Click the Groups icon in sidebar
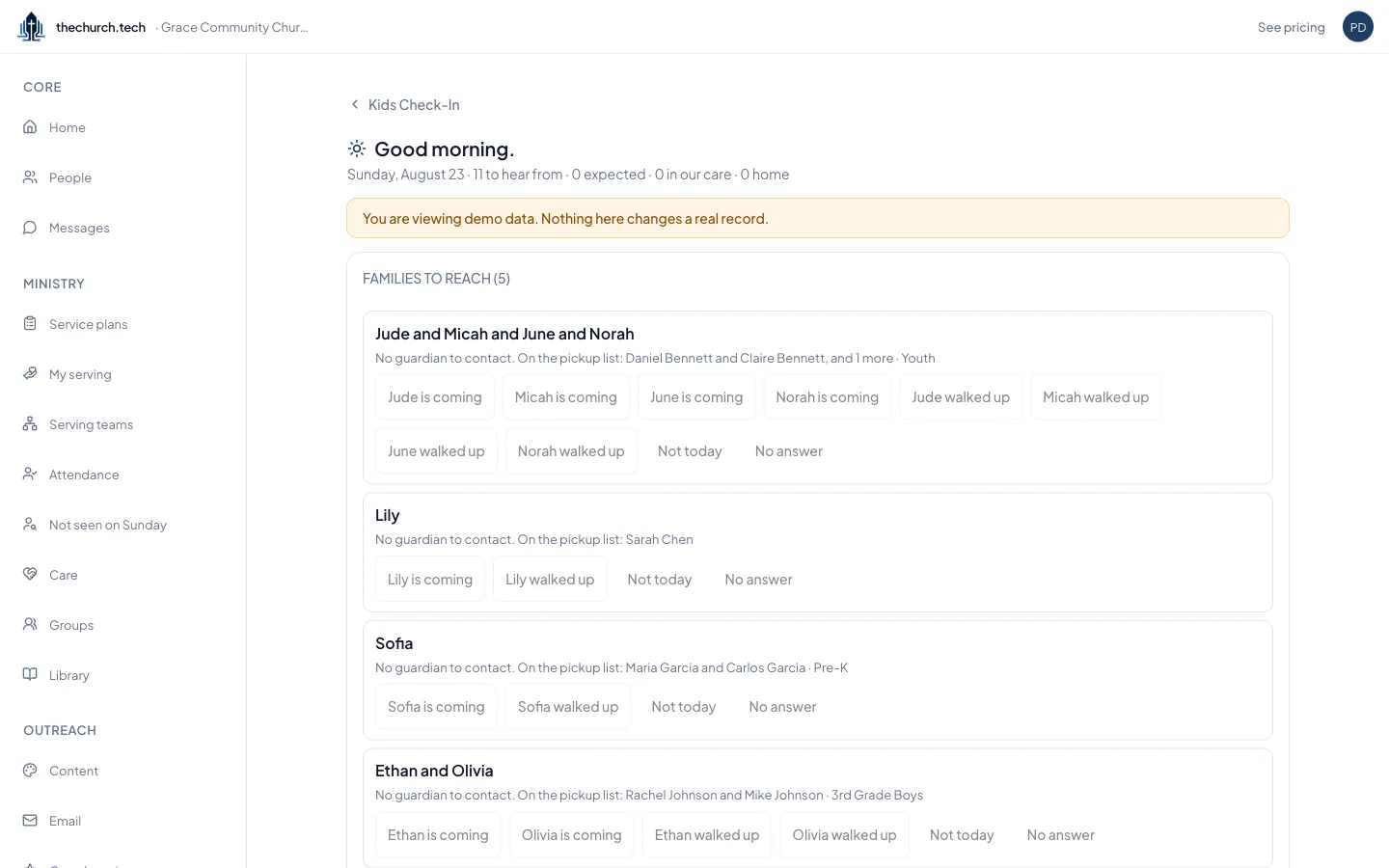This screenshot has width=1389, height=868. pyautogui.click(x=30, y=624)
